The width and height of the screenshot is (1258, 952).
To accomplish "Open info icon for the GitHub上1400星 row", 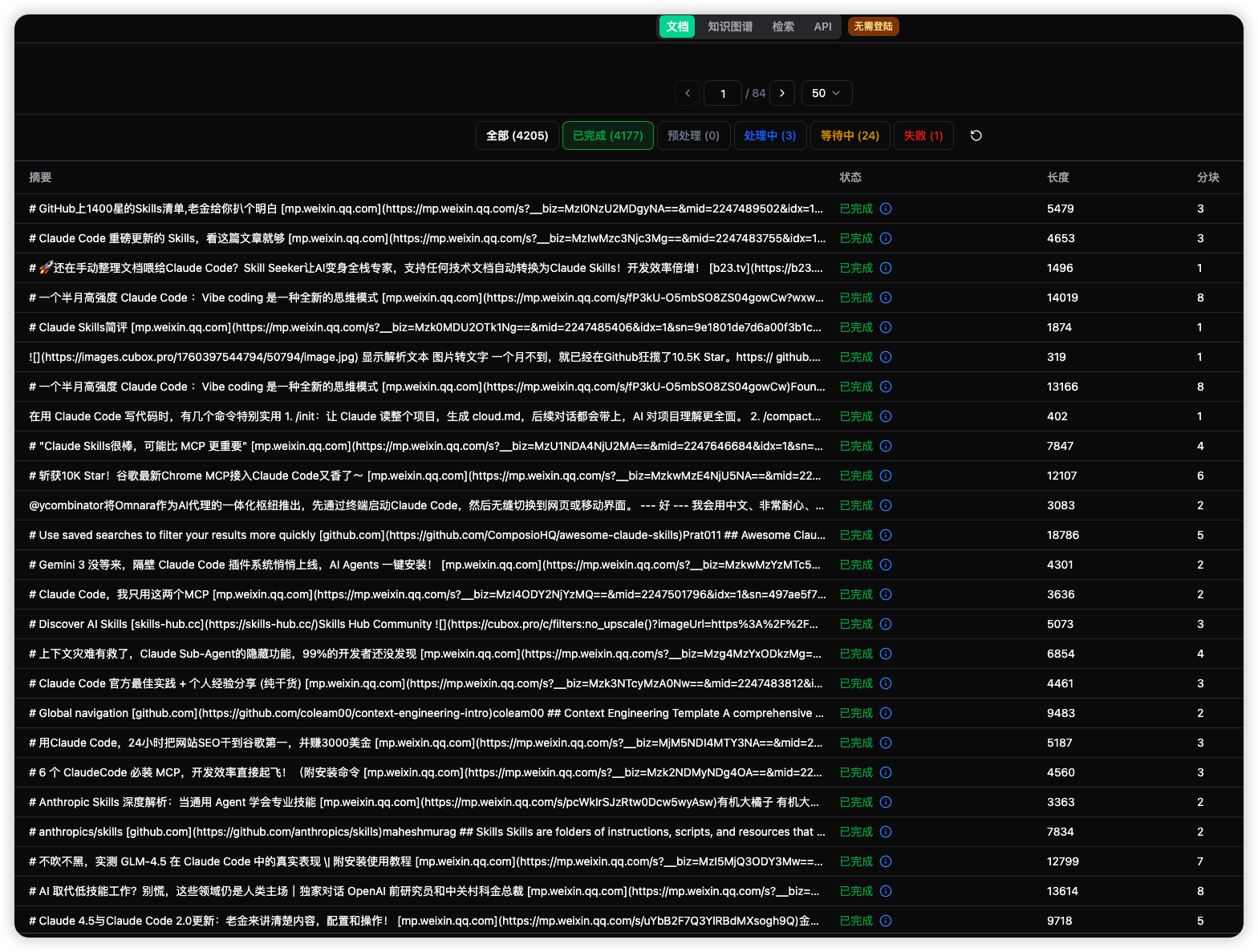I will (886, 209).
